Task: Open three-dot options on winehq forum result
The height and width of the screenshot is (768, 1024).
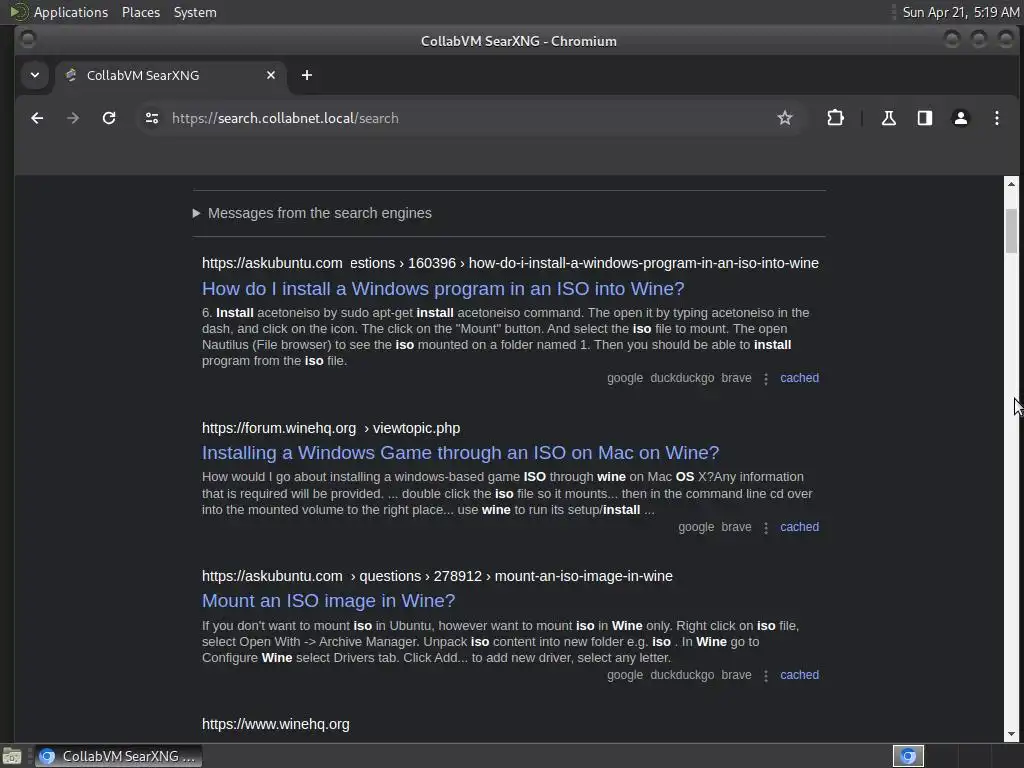Action: click(765, 528)
